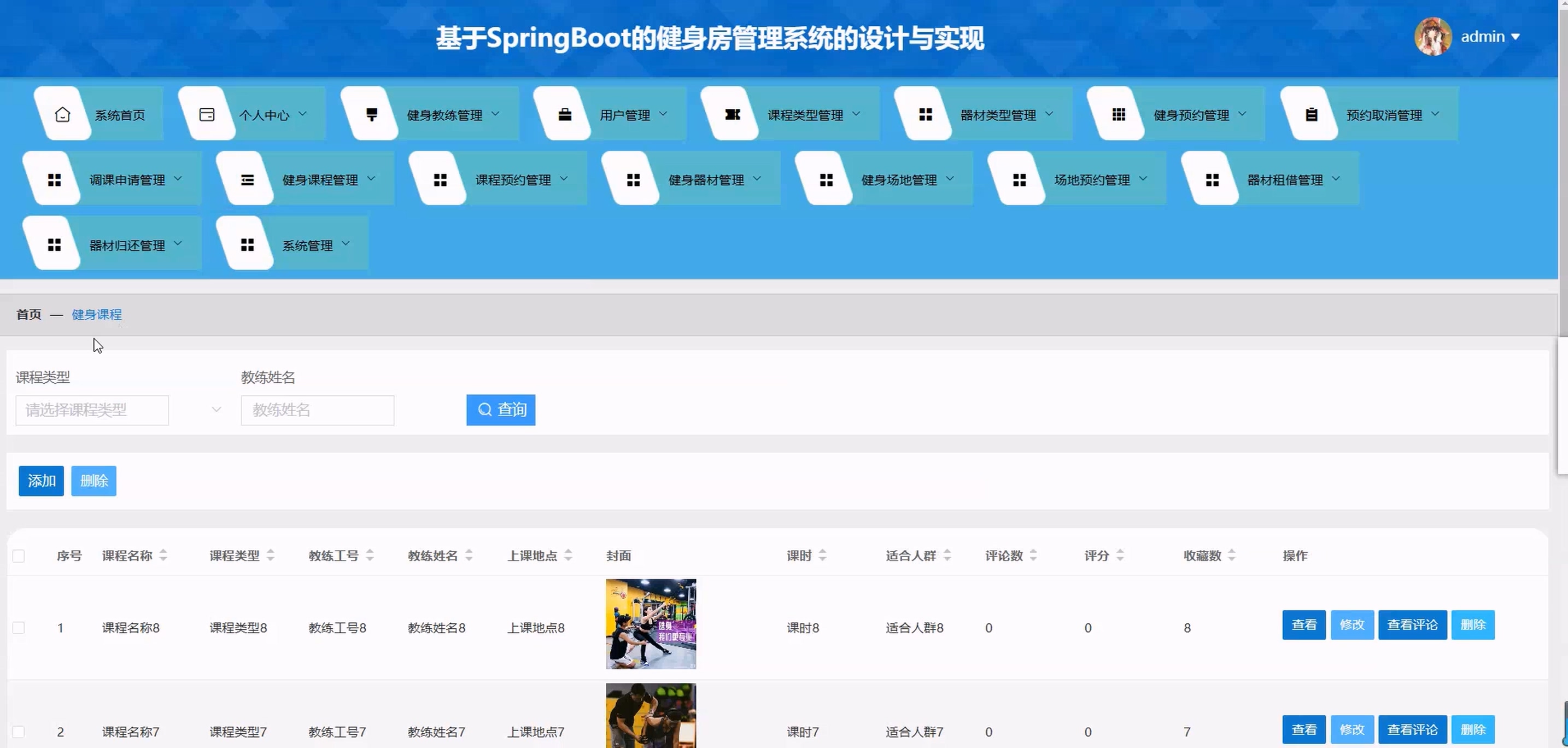This screenshot has height=748, width=1568.
Task: Click the list icon beside 健身课程管理
Action: tap(247, 179)
